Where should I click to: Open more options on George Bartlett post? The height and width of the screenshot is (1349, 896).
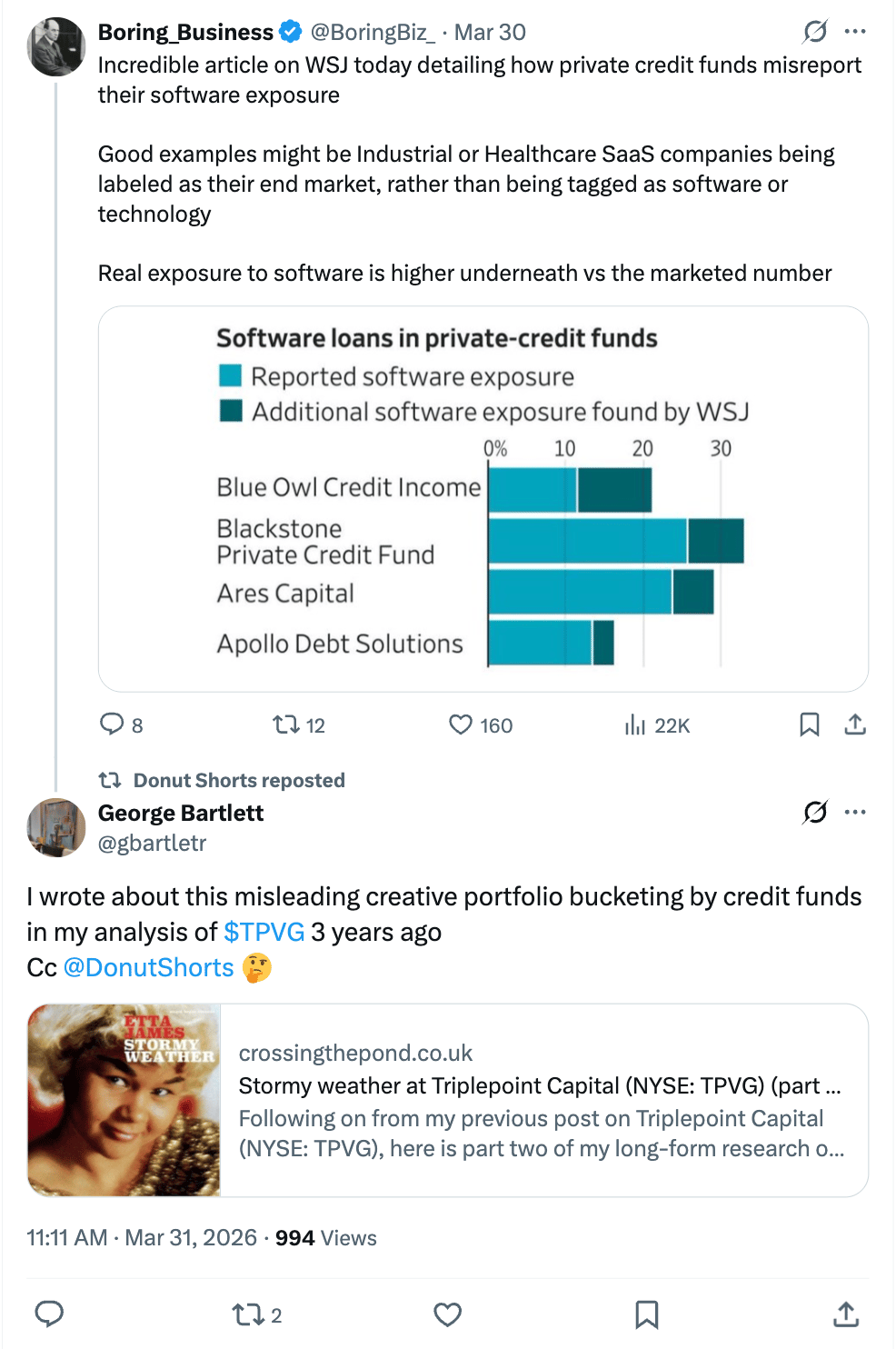855,812
